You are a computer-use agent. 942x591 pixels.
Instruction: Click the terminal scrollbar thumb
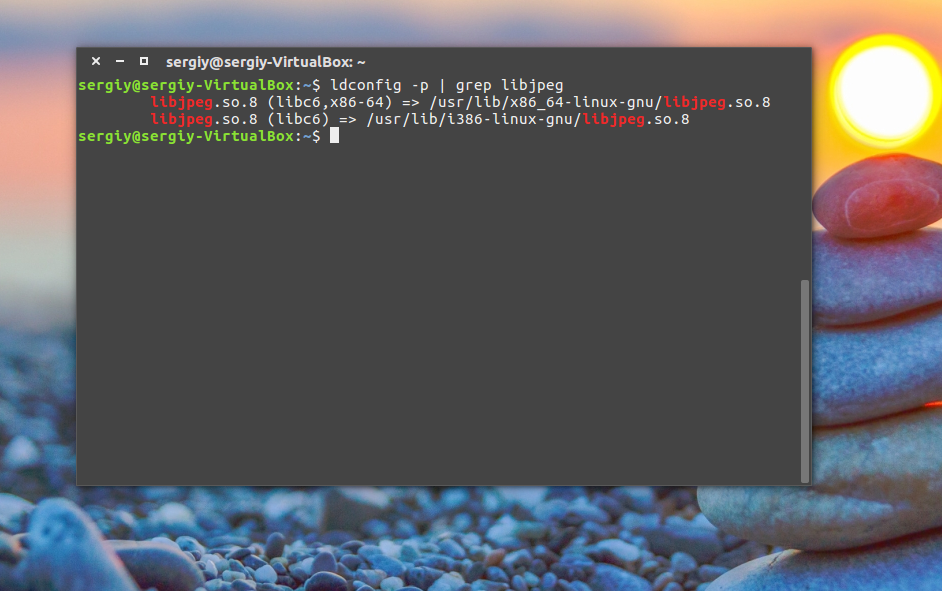805,381
